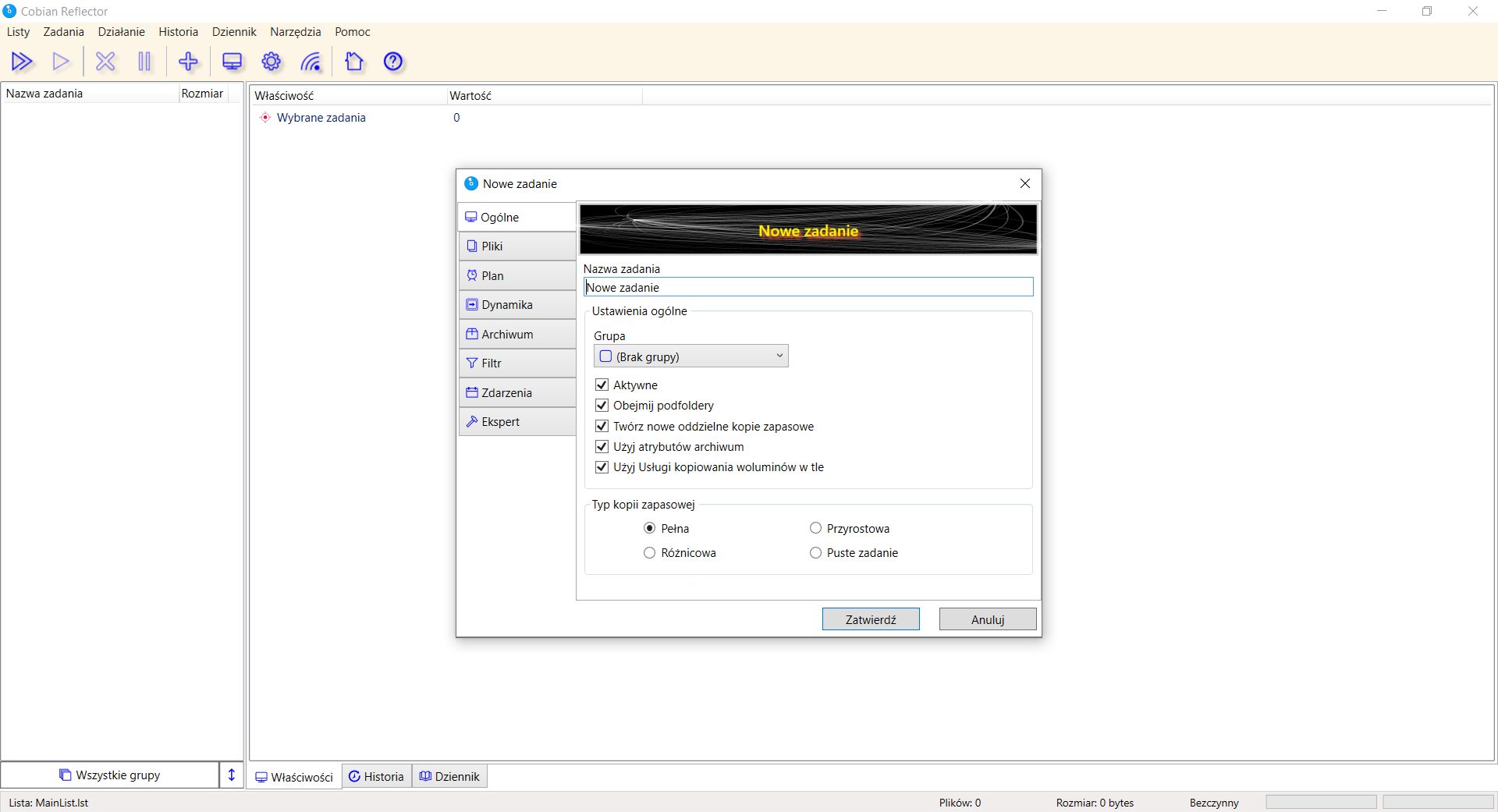Switch to the Historia tab

(x=376, y=776)
